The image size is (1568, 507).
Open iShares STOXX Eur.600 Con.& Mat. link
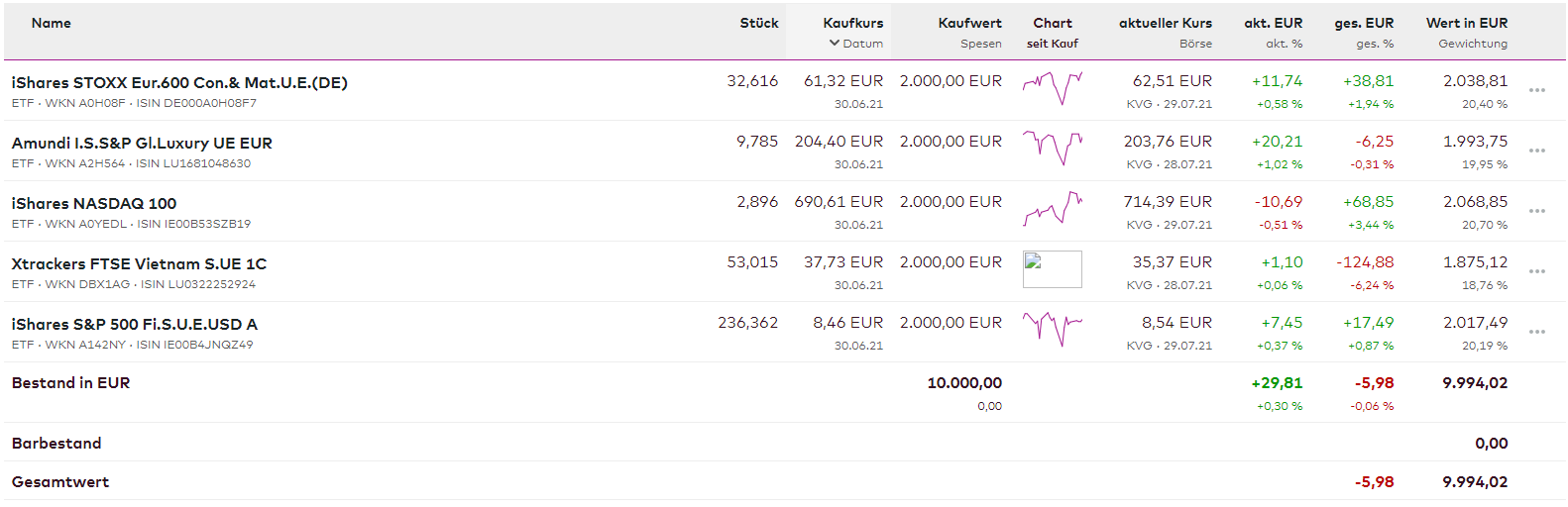[x=179, y=83]
